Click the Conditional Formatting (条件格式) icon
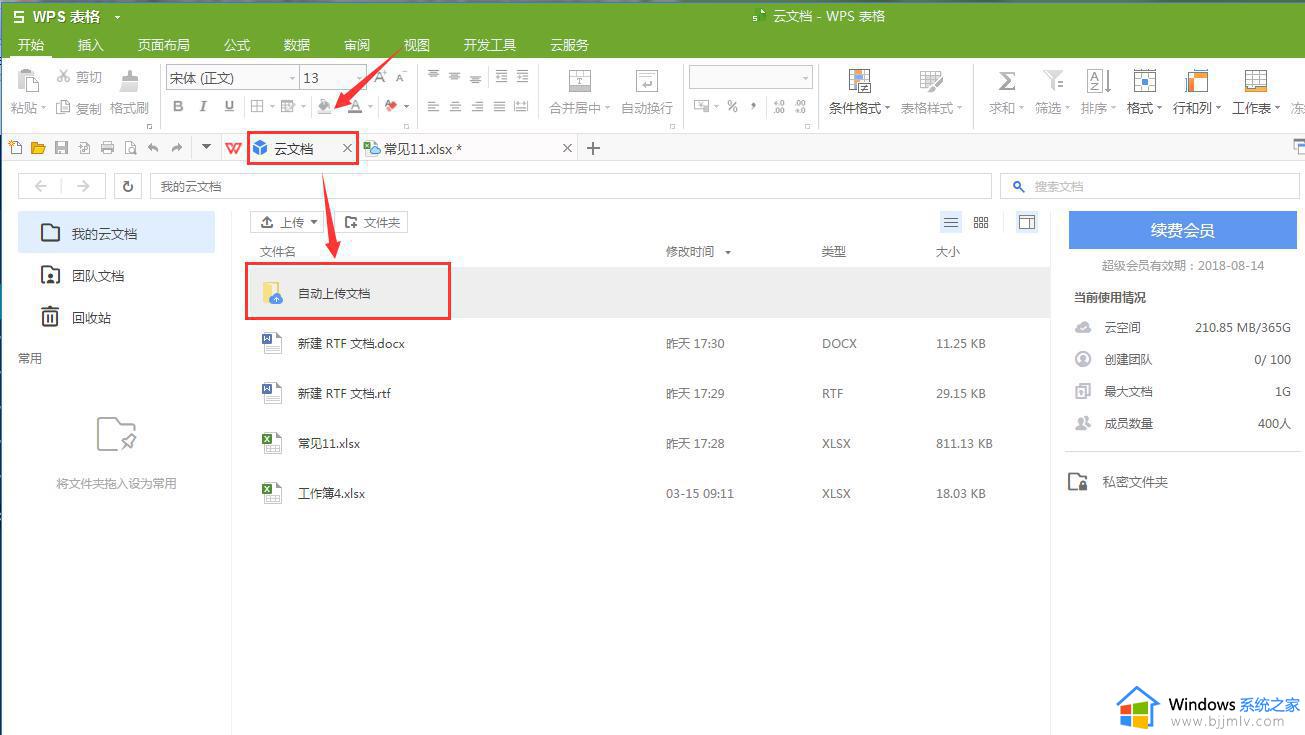 pos(859,81)
